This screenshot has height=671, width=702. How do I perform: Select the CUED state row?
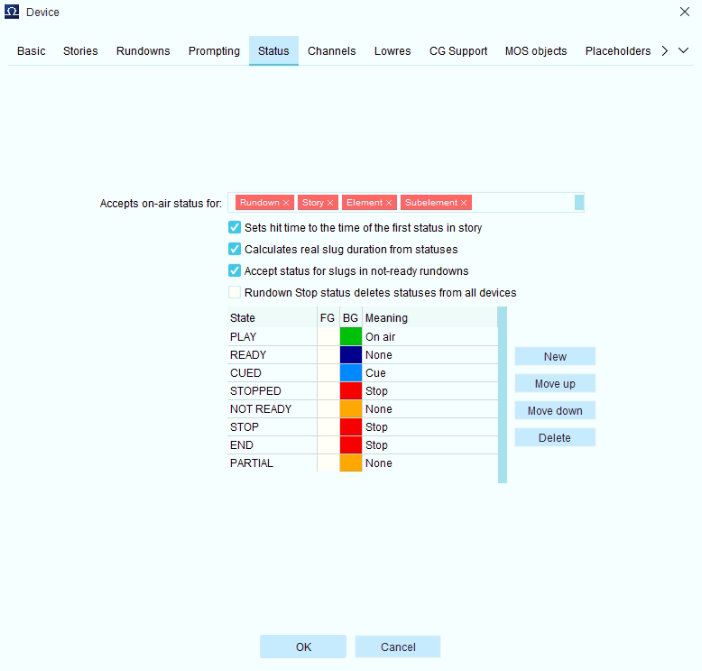click(x=362, y=373)
